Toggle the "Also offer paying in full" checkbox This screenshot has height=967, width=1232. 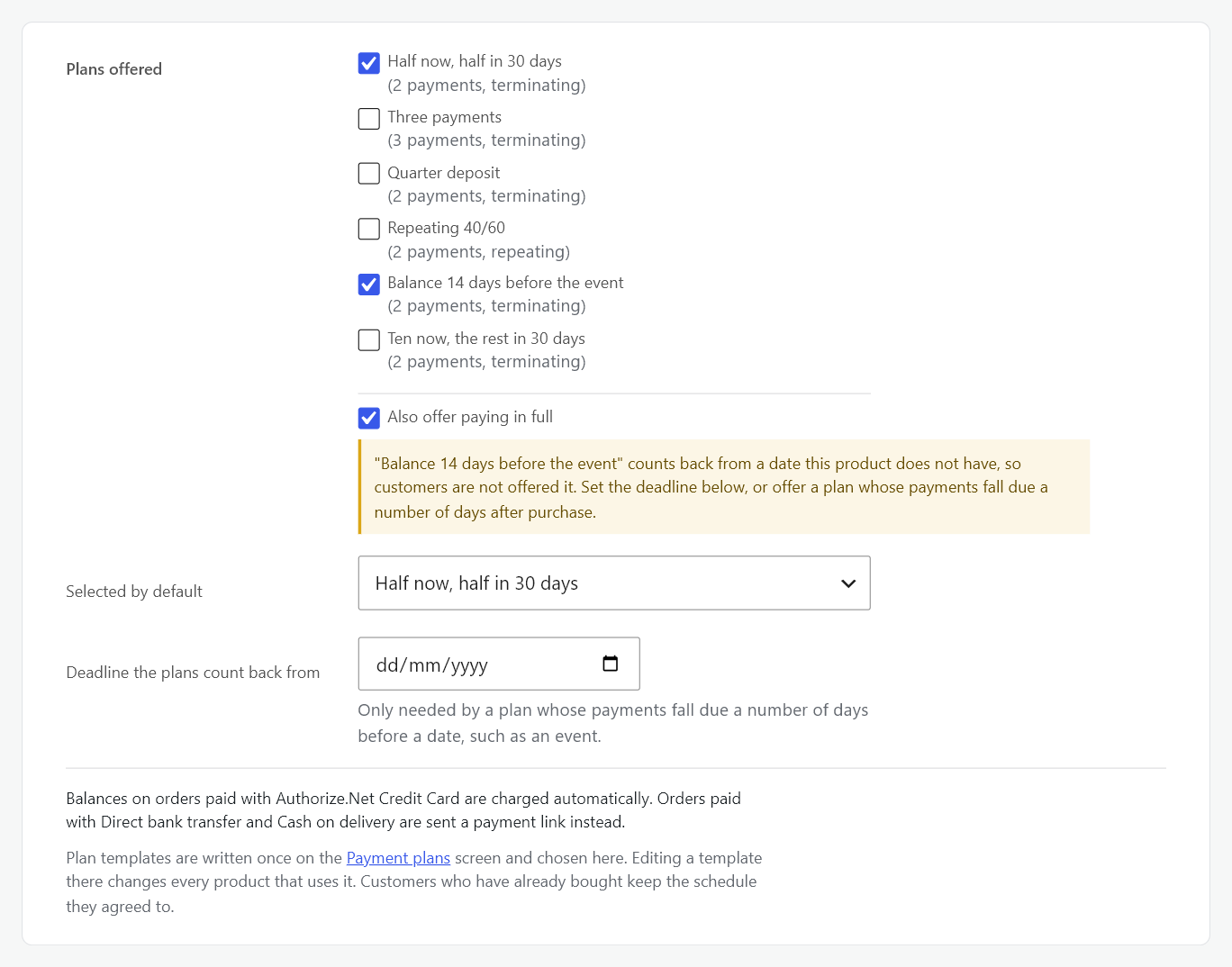coord(368,418)
